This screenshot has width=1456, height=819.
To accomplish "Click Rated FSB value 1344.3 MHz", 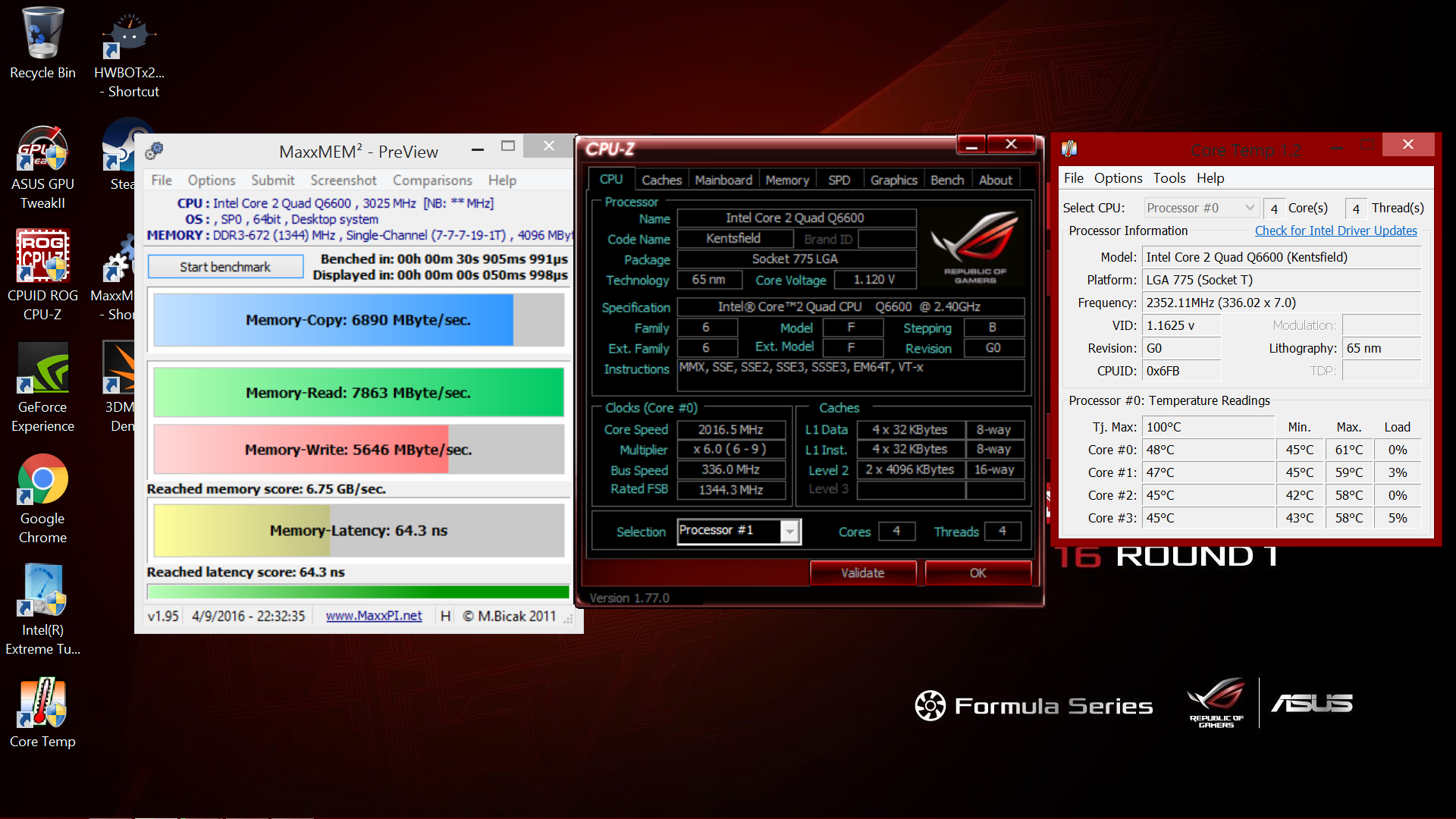I will coord(730,490).
